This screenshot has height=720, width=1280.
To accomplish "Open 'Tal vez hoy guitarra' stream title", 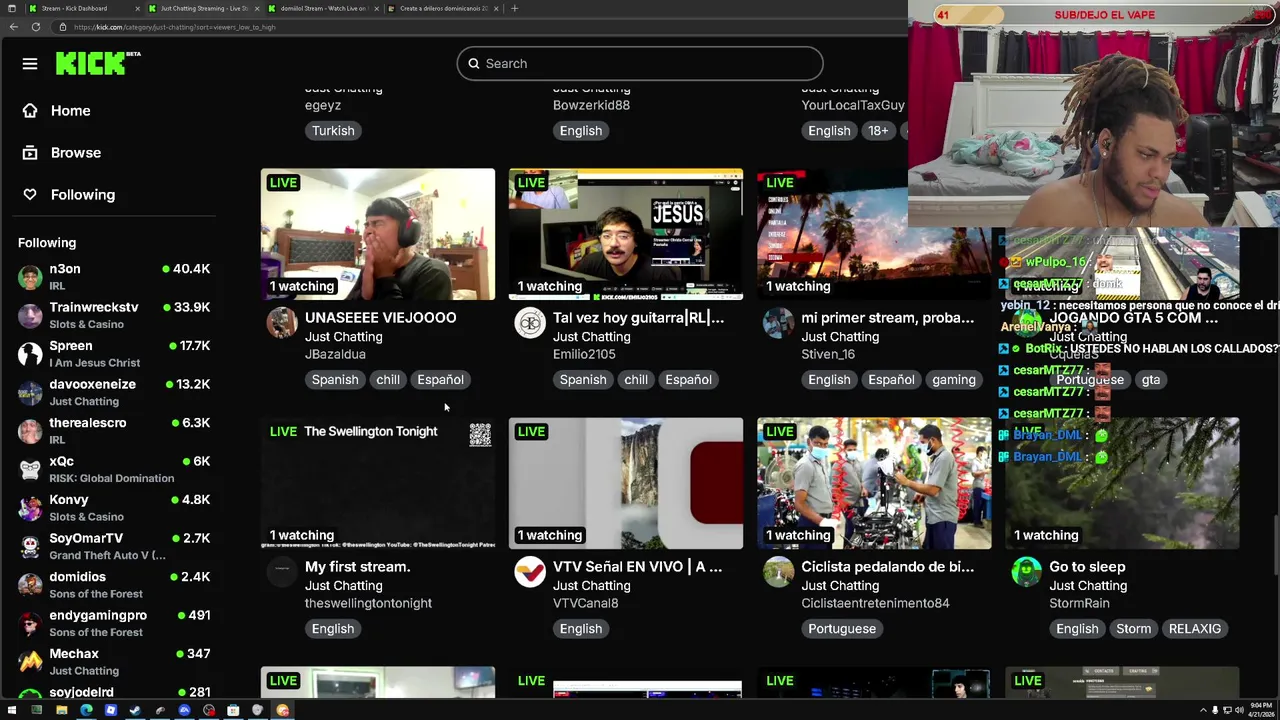I will pos(638,318).
